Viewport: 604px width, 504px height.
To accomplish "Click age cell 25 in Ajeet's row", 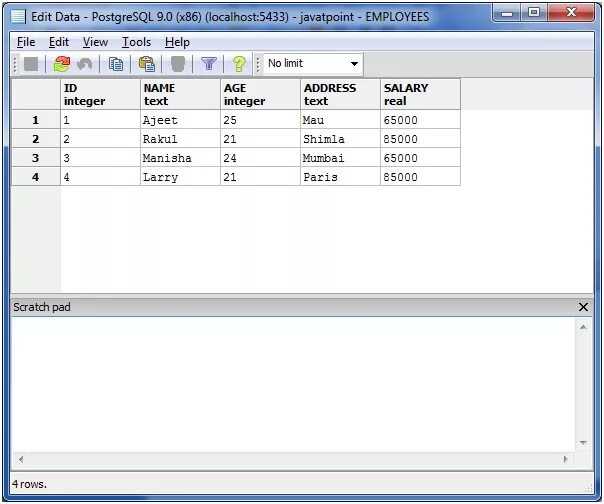I will point(260,120).
